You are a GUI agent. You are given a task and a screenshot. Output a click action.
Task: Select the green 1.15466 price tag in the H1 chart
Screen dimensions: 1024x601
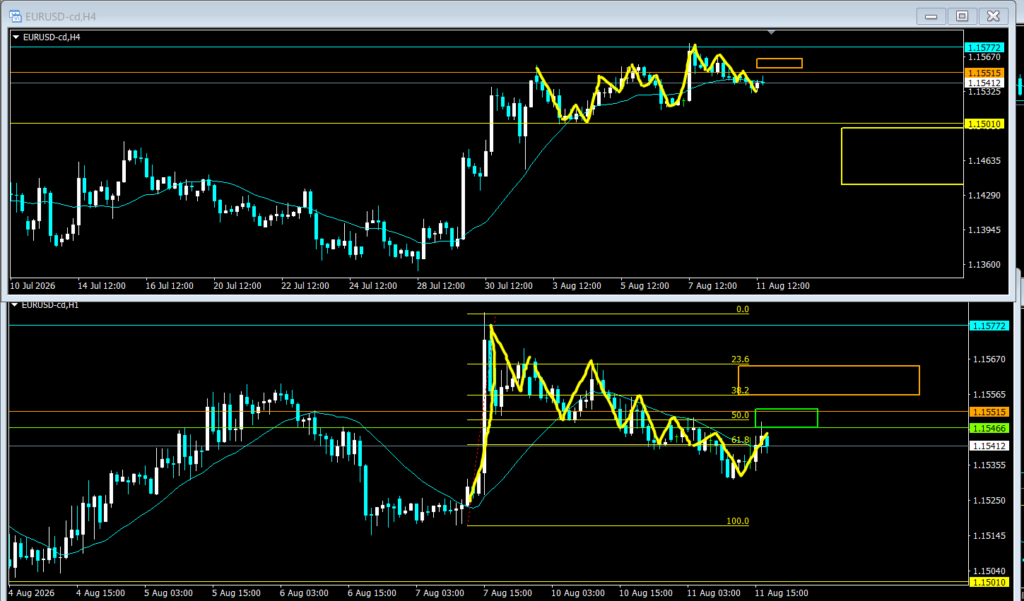989,428
